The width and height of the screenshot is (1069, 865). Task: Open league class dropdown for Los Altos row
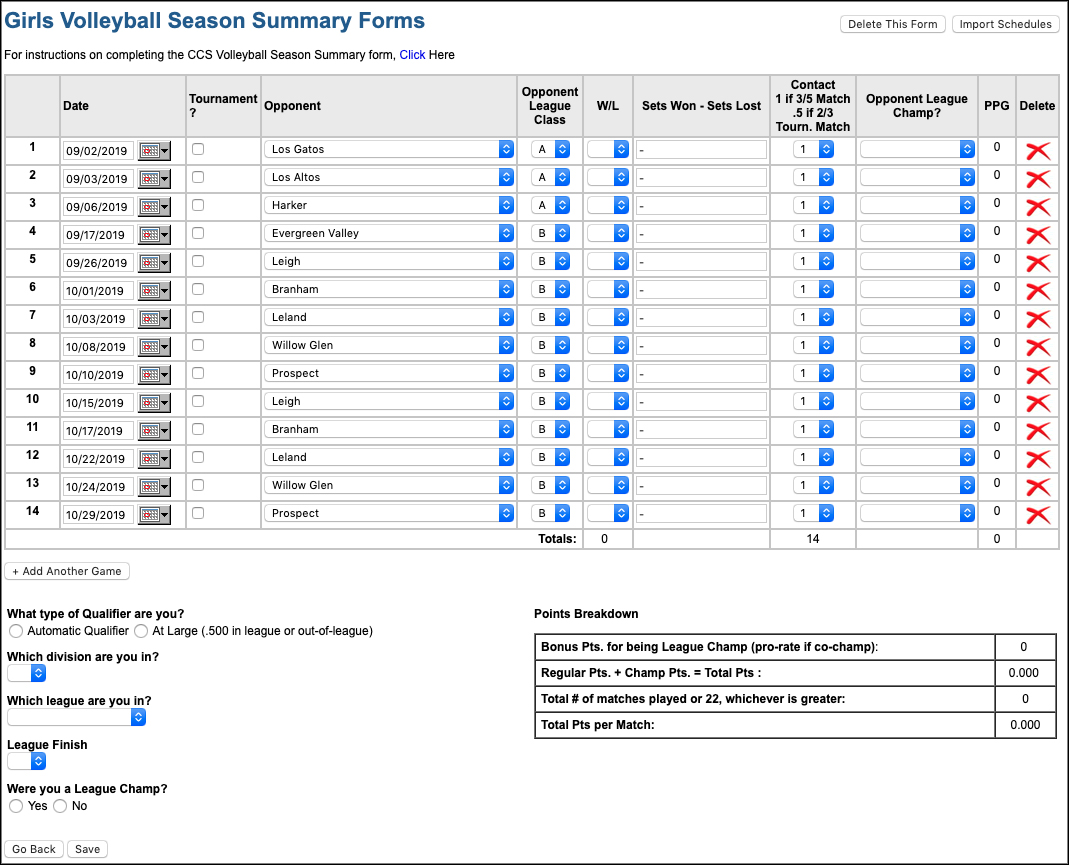550,177
